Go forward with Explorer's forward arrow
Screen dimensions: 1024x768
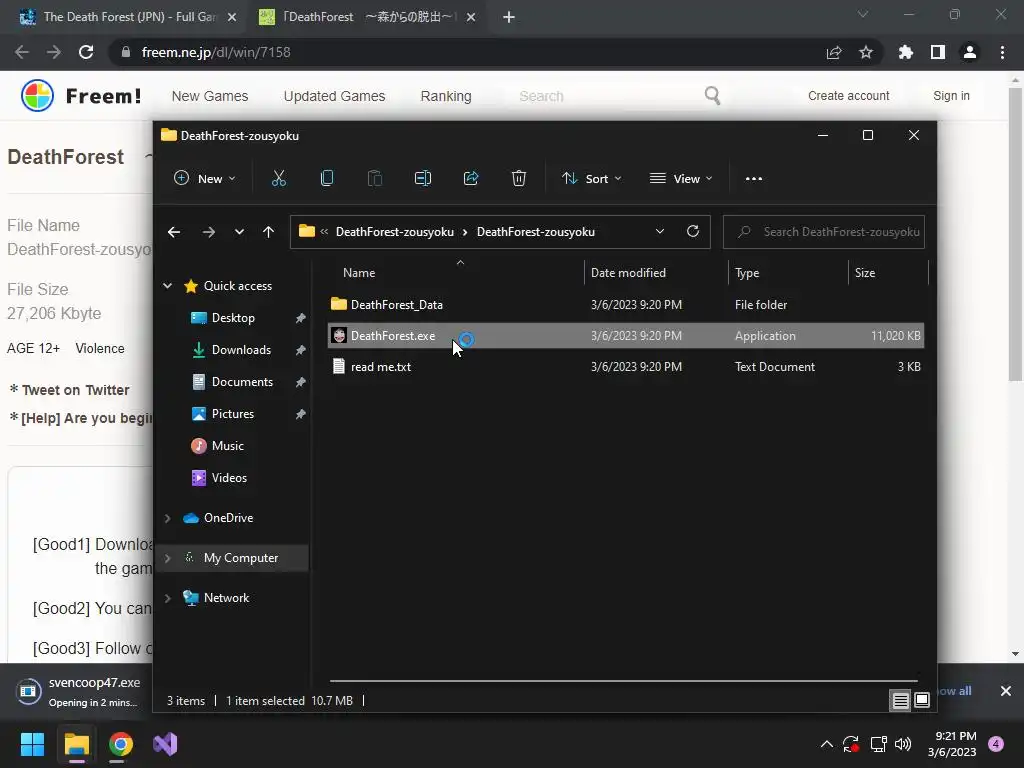208,232
